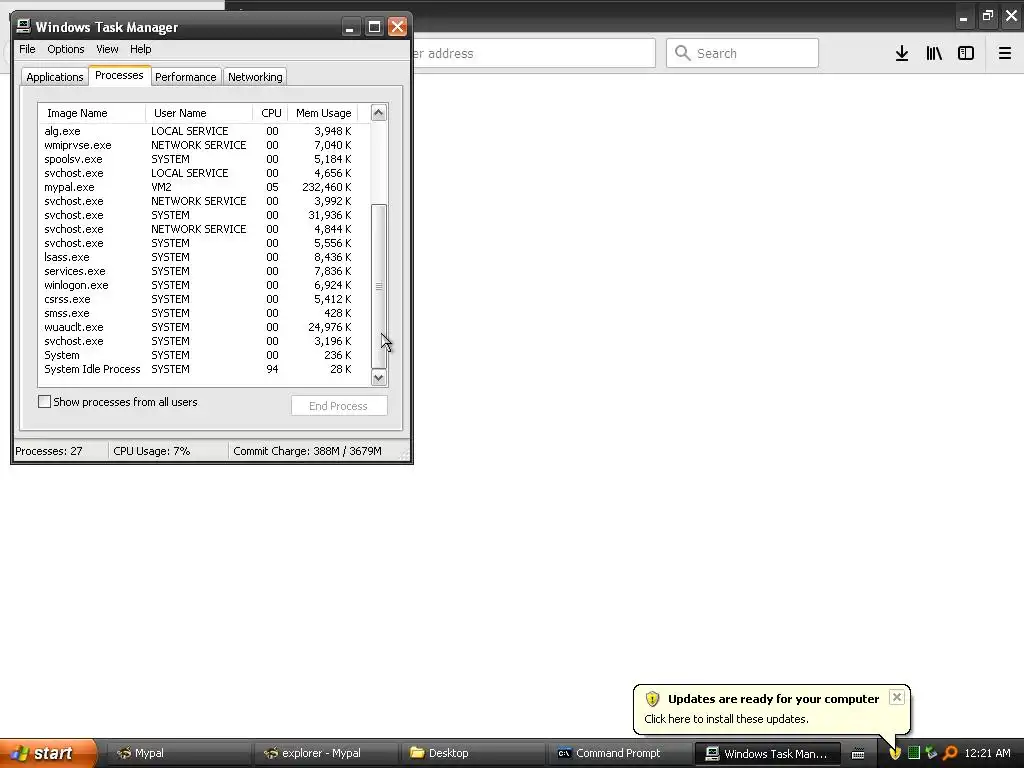This screenshot has width=1024, height=768.
Task: Select the spoolsv.exe process
Action: [198, 159]
